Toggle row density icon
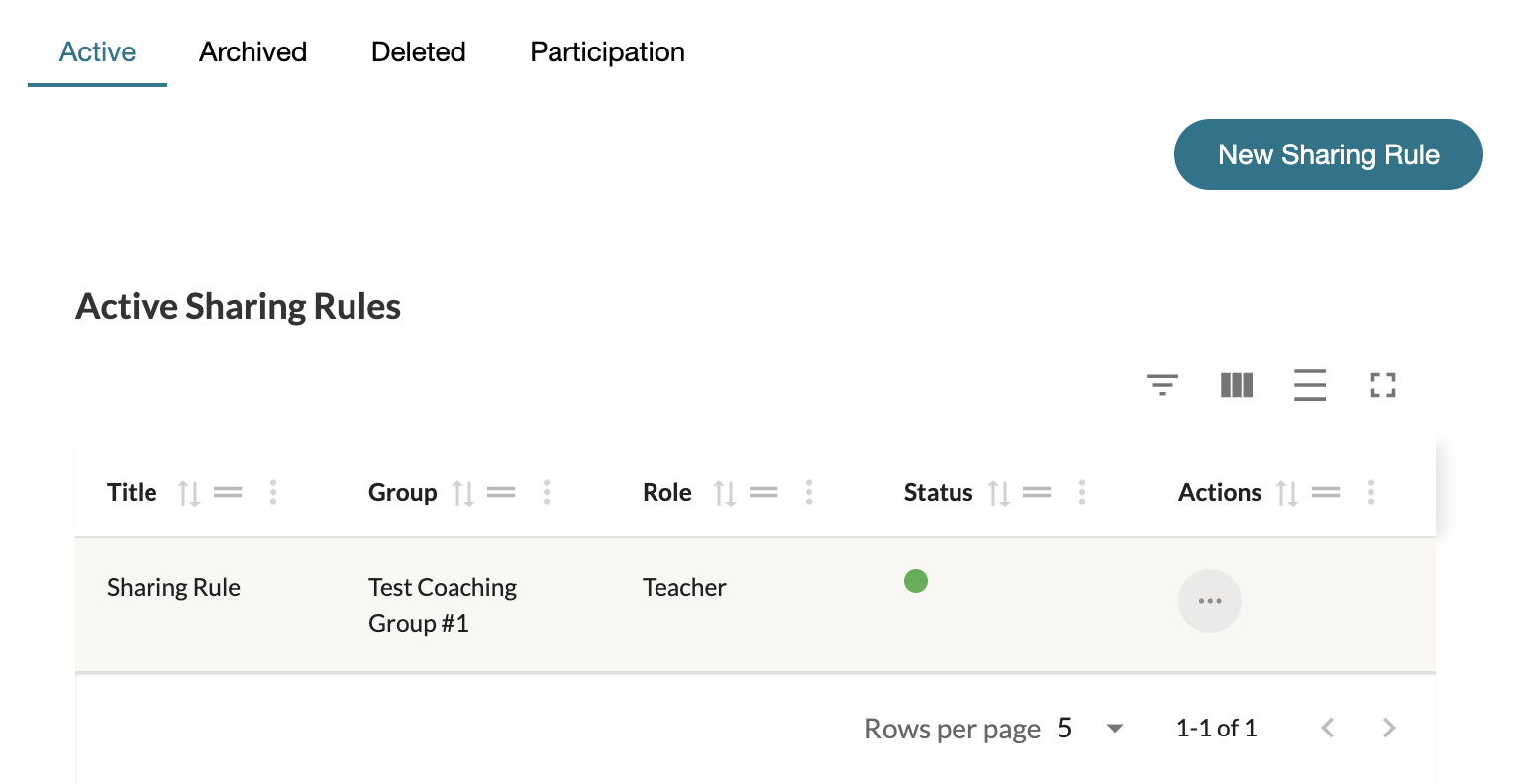 [x=1309, y=385]
